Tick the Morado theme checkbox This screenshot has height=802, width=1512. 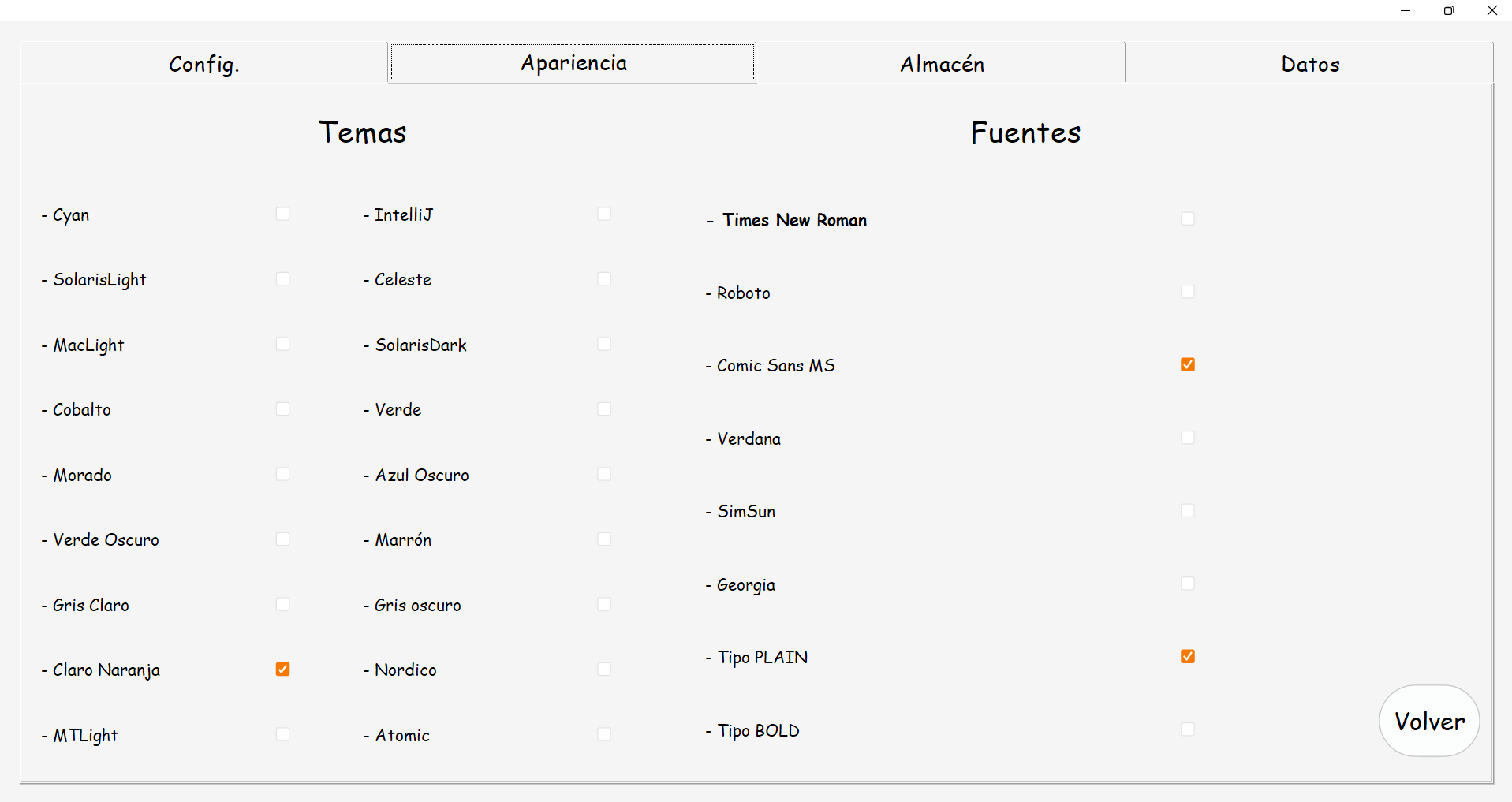point(282,474)
